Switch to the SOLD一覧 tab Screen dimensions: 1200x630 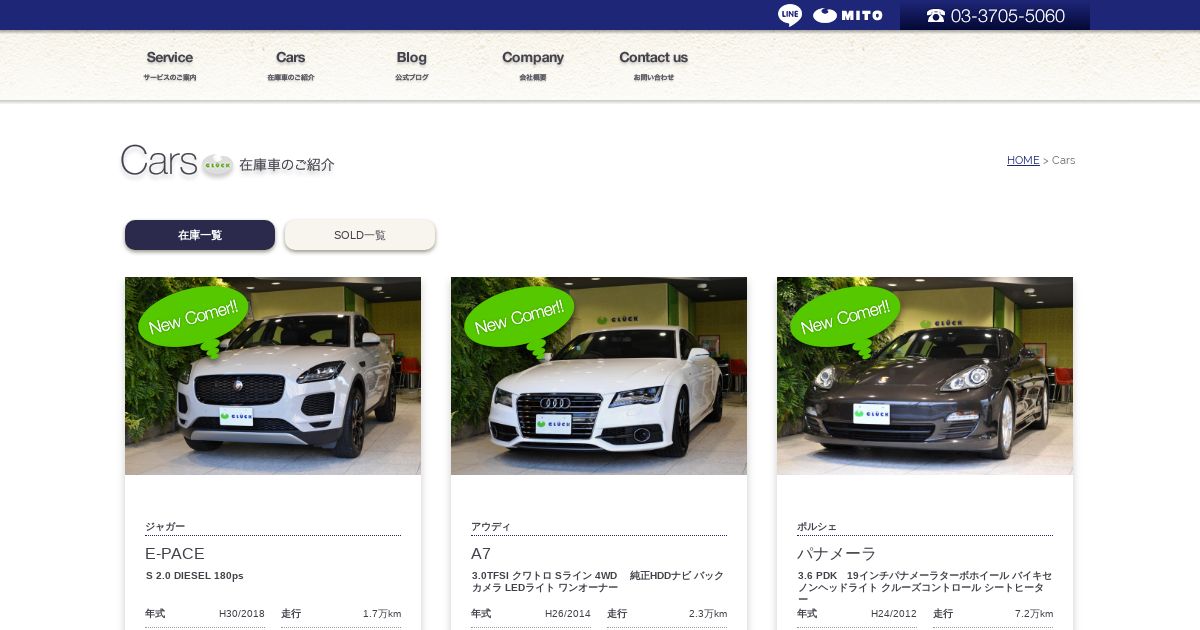[x=360, y=235]
